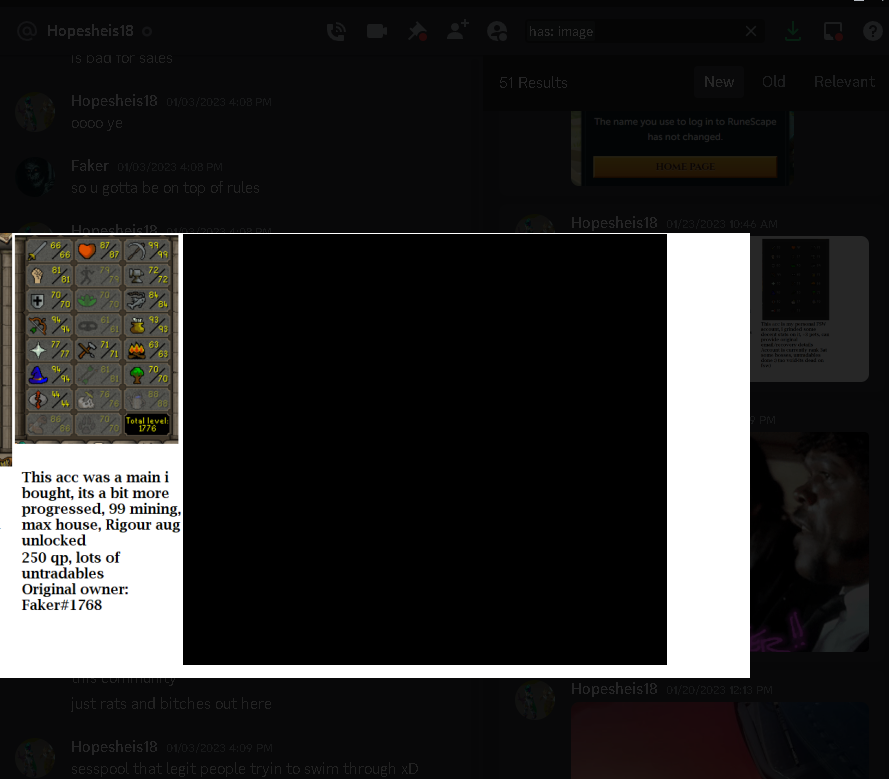
Task: Click the green download update arrow icon
Action: pos(793,31)
